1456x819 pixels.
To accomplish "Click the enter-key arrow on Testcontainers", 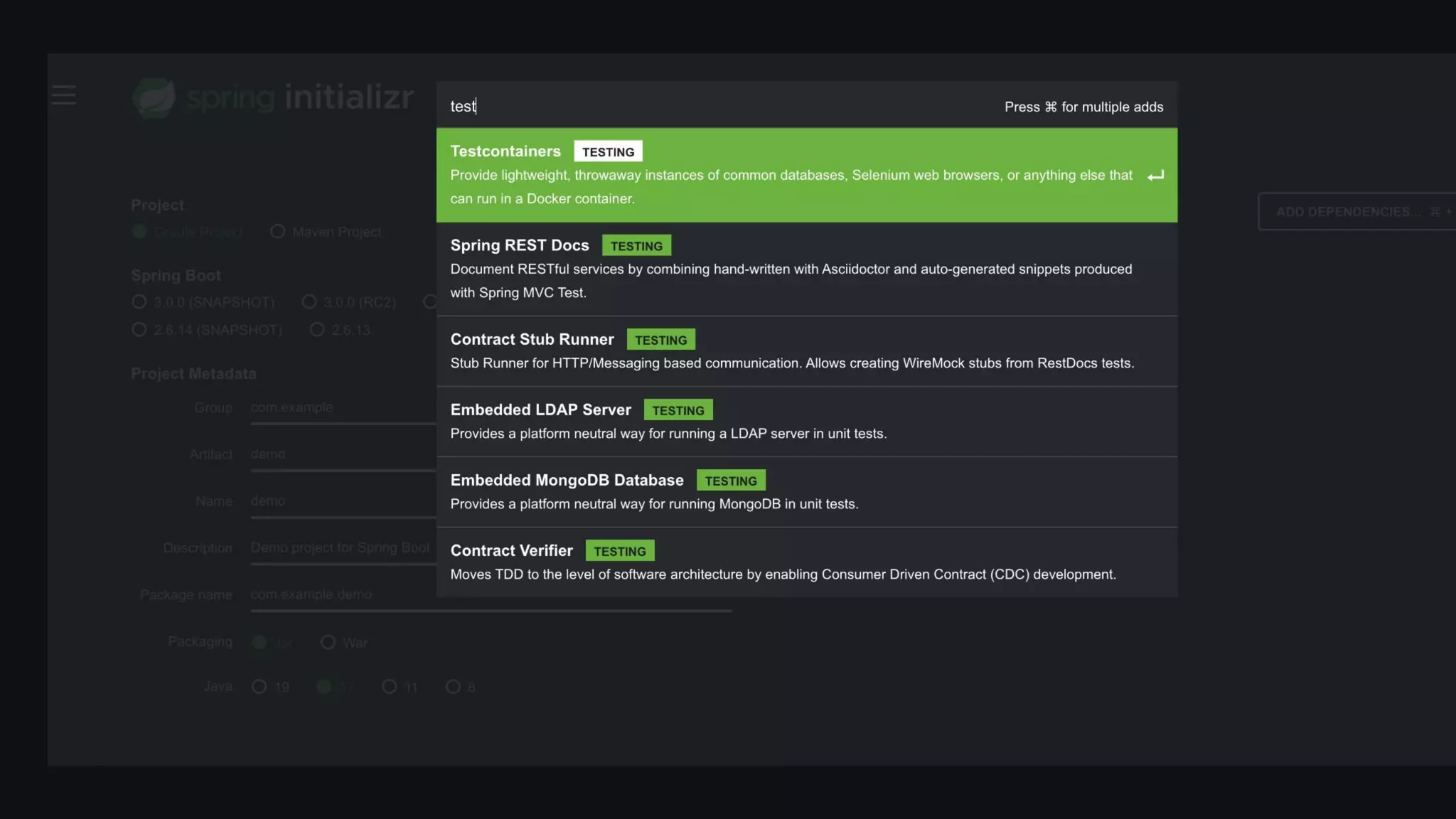I will (x=1155, y=176).
